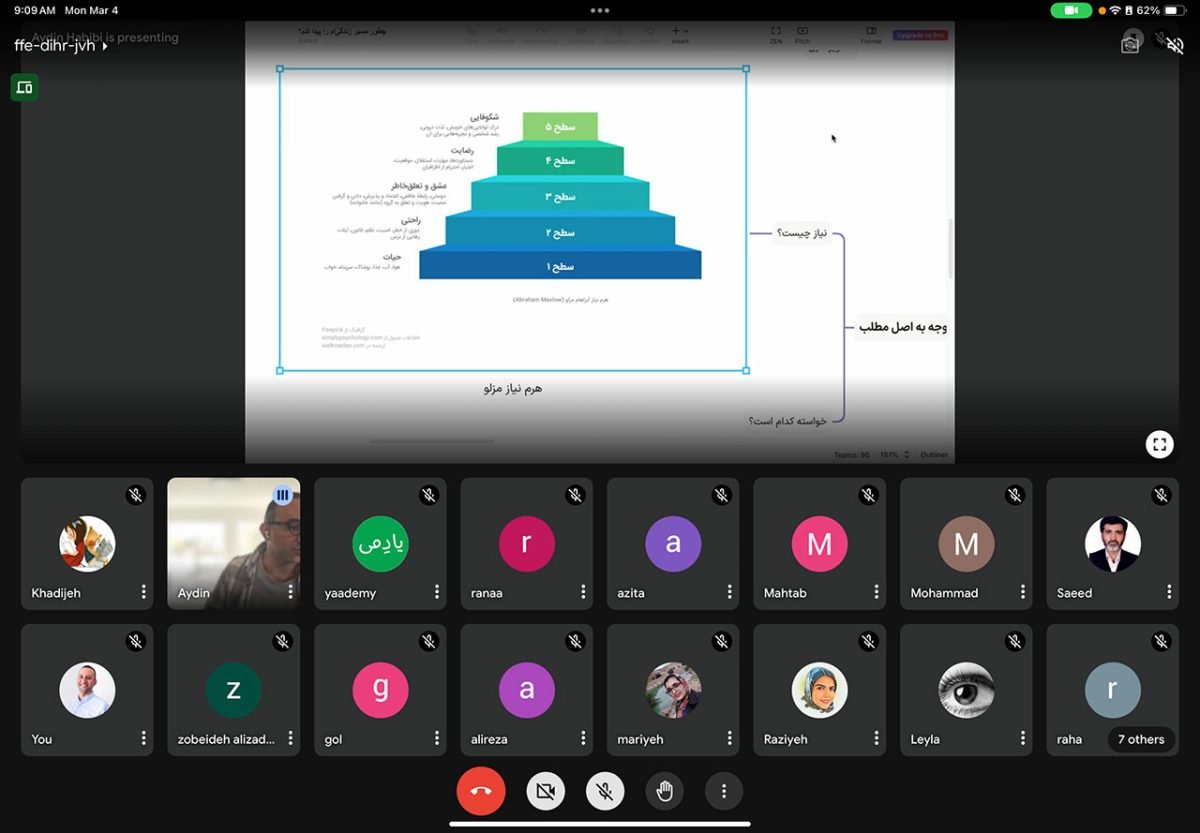Open the three-dot menu on Khadijeh's tile
The image size is (1200, 833).
[144, 592]
